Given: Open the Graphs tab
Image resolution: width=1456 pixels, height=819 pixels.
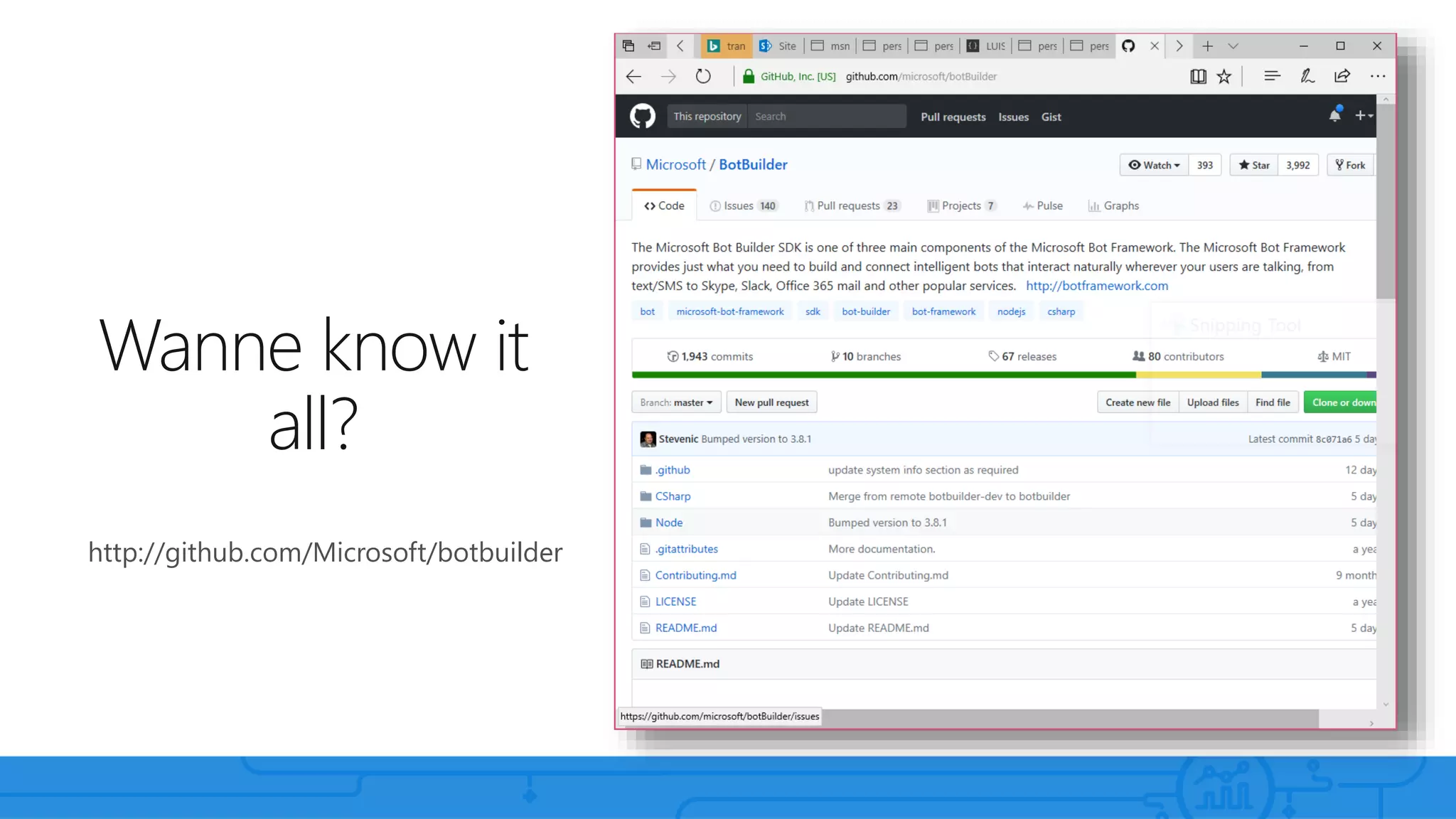Looking at the screenshot, I should [x=1113, y=206].
